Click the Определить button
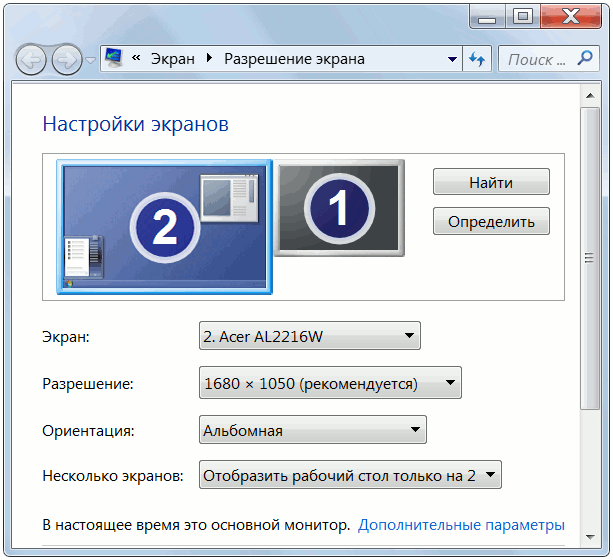The image size is (613, 560). [x=491, y=221]
